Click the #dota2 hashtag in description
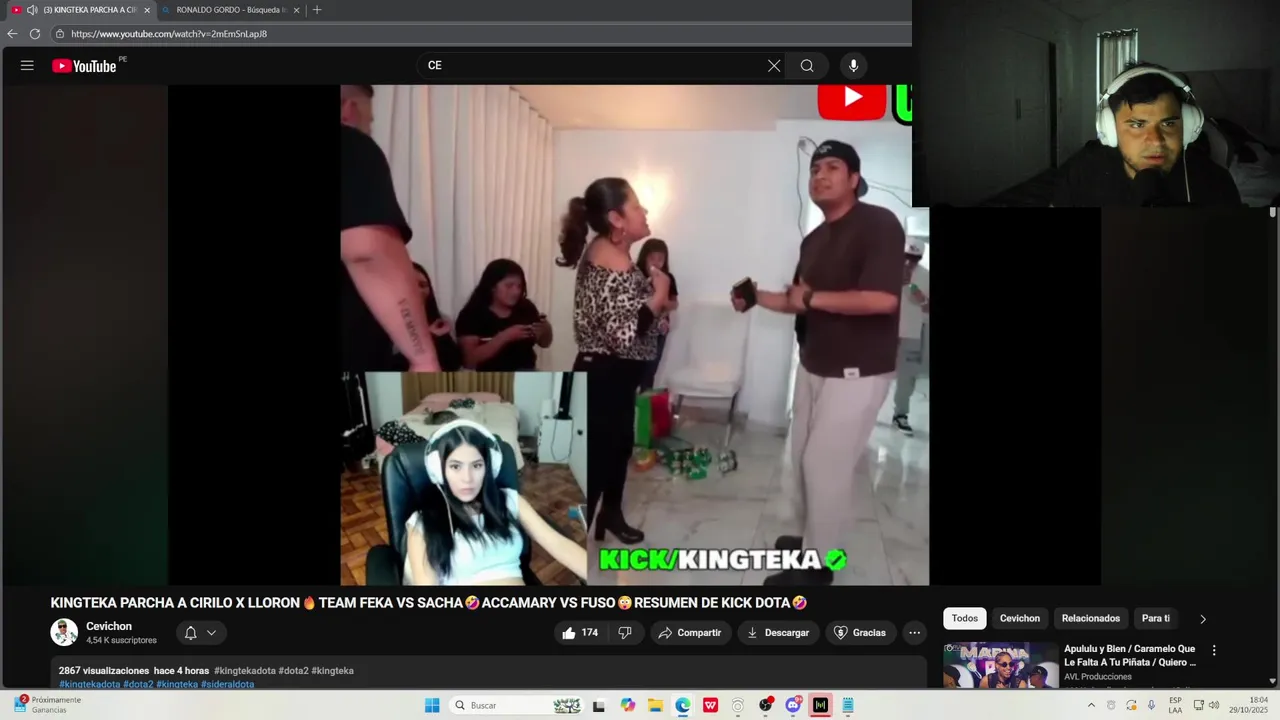This screenshot has width=1280, height=720. (138, 684)
